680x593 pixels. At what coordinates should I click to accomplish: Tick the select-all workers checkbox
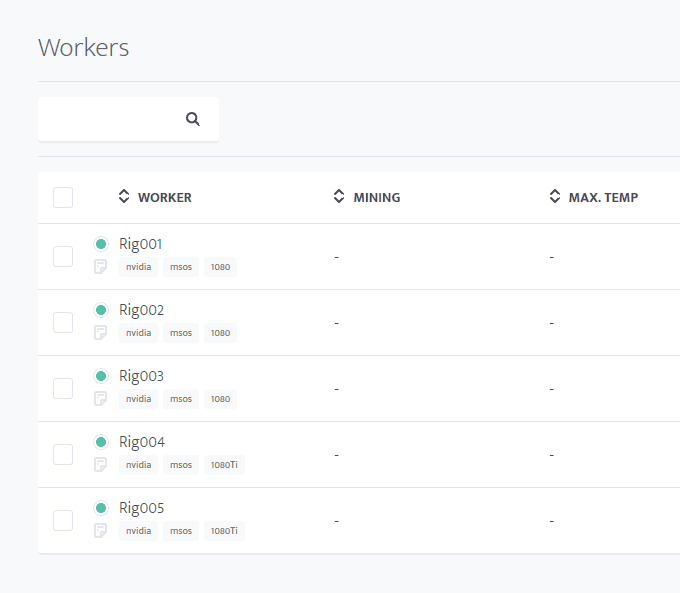click(x=63, y=197)
